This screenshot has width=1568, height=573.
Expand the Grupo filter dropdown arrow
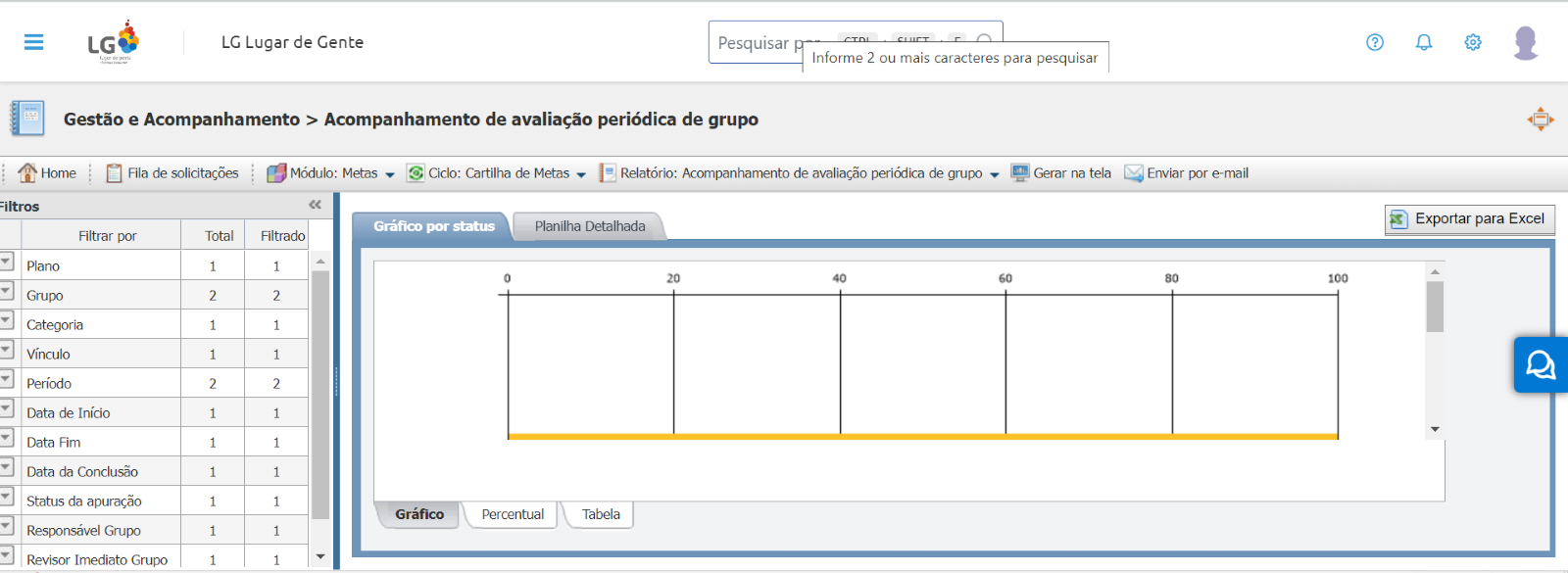pos(6,291)
